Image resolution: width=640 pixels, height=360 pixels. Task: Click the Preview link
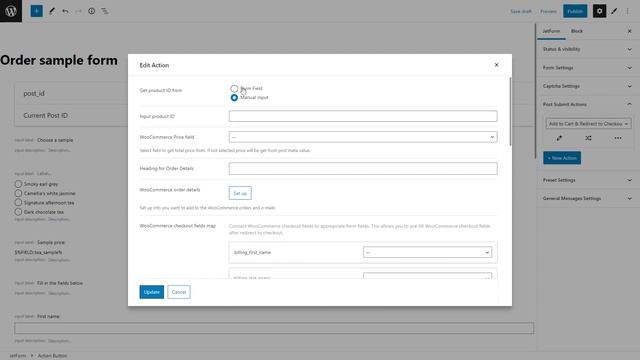click(548, 11)
